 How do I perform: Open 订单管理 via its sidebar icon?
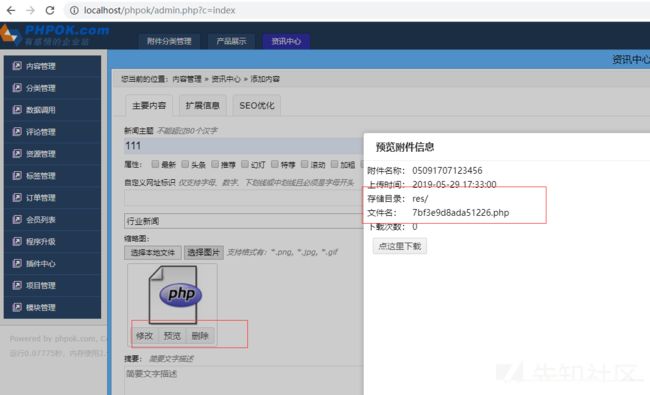[17, 197]
